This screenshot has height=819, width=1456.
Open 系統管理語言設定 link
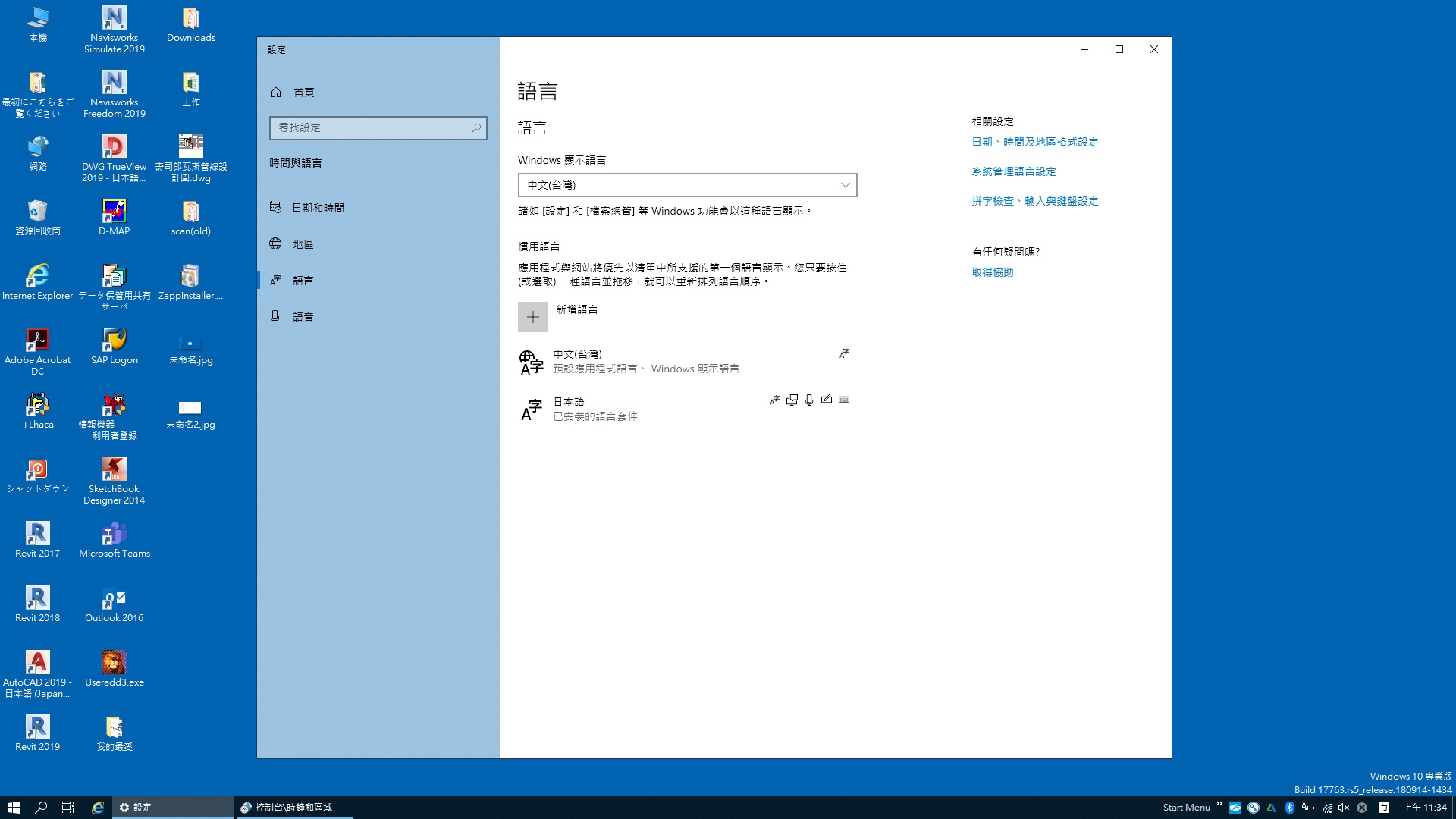point(1013,171)
